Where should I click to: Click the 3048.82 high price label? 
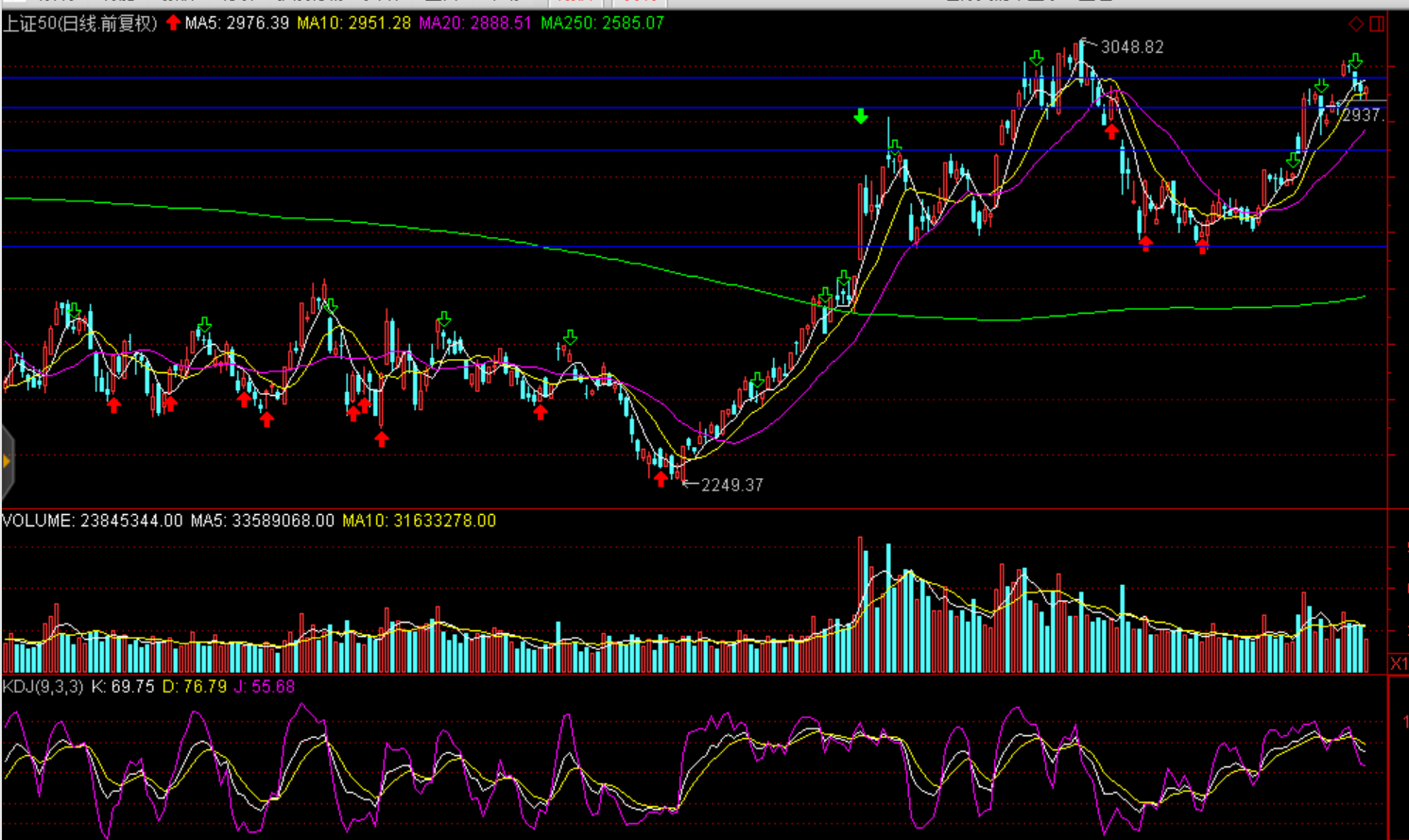coord(1132,47)
